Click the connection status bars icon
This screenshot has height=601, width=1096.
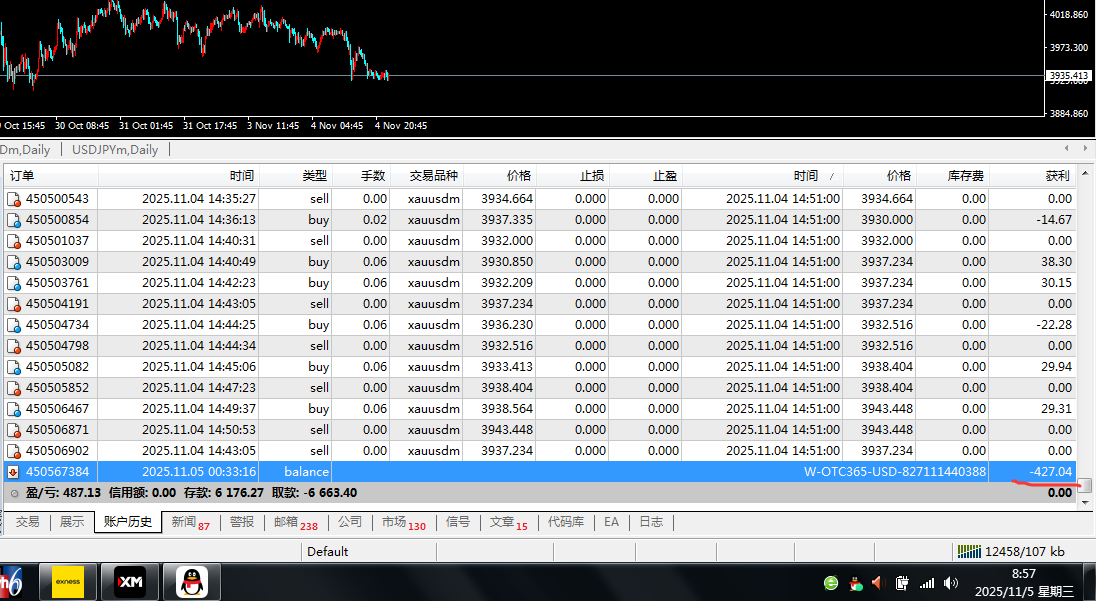point(969,551)
